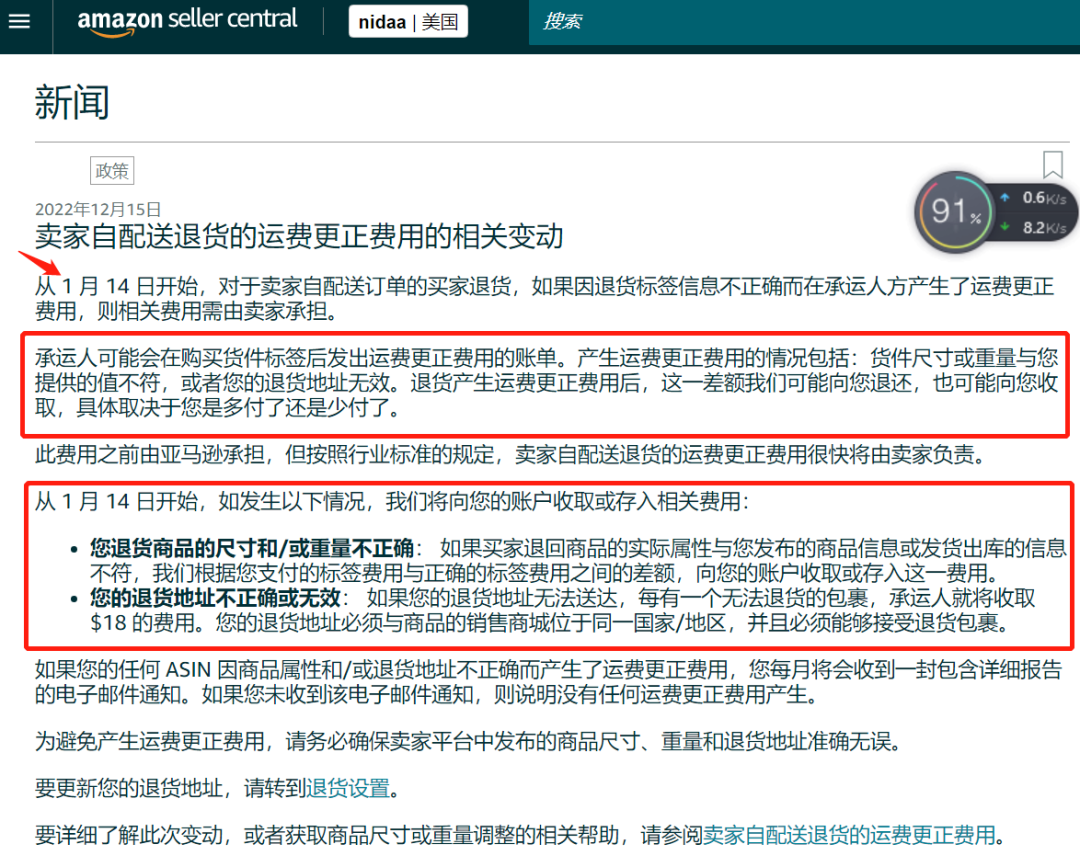Click the article headline 卖家自配送退货的运费更正费用的相关变动
The height and width of the screenshot is (867, 1080).
(x=300, y=236)
